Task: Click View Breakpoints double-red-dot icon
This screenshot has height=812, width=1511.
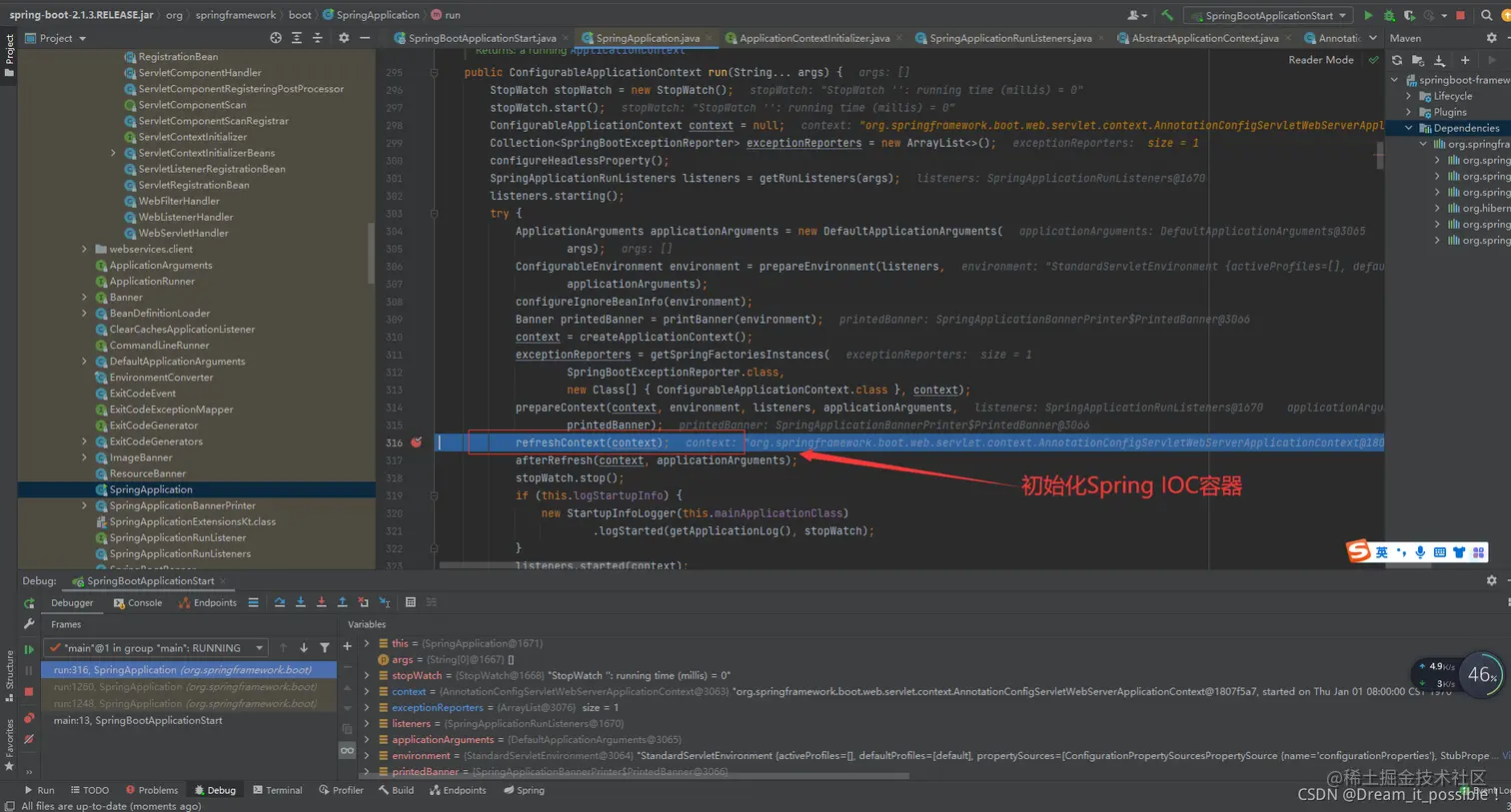Action: click(29, 718)
